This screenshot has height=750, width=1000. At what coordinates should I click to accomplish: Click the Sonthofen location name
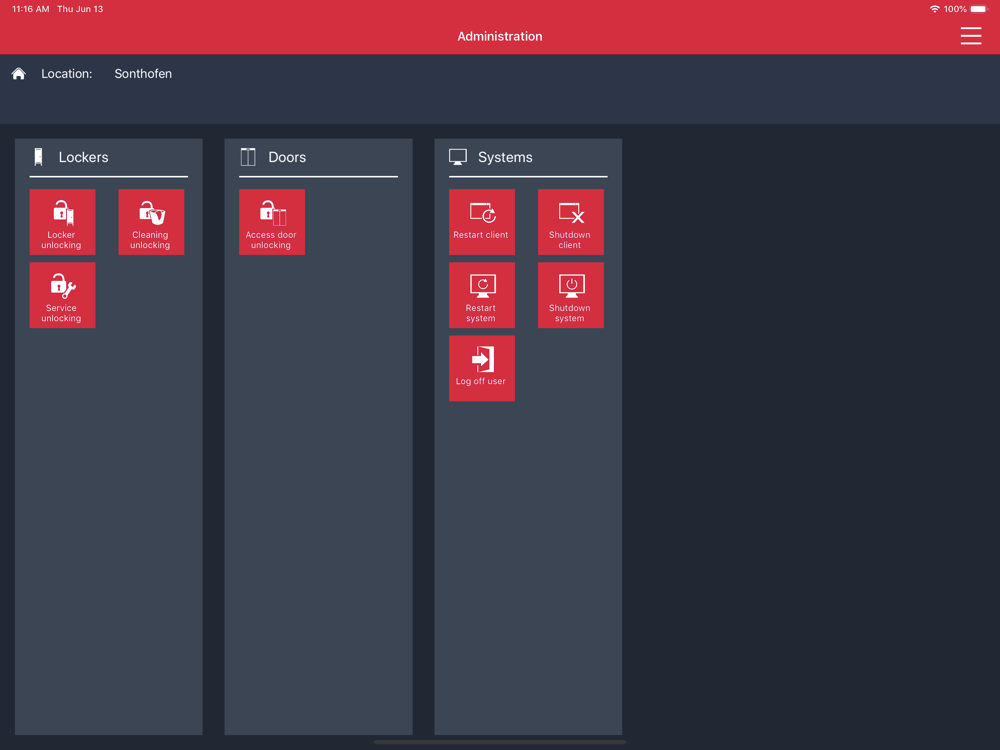point(143,74)
